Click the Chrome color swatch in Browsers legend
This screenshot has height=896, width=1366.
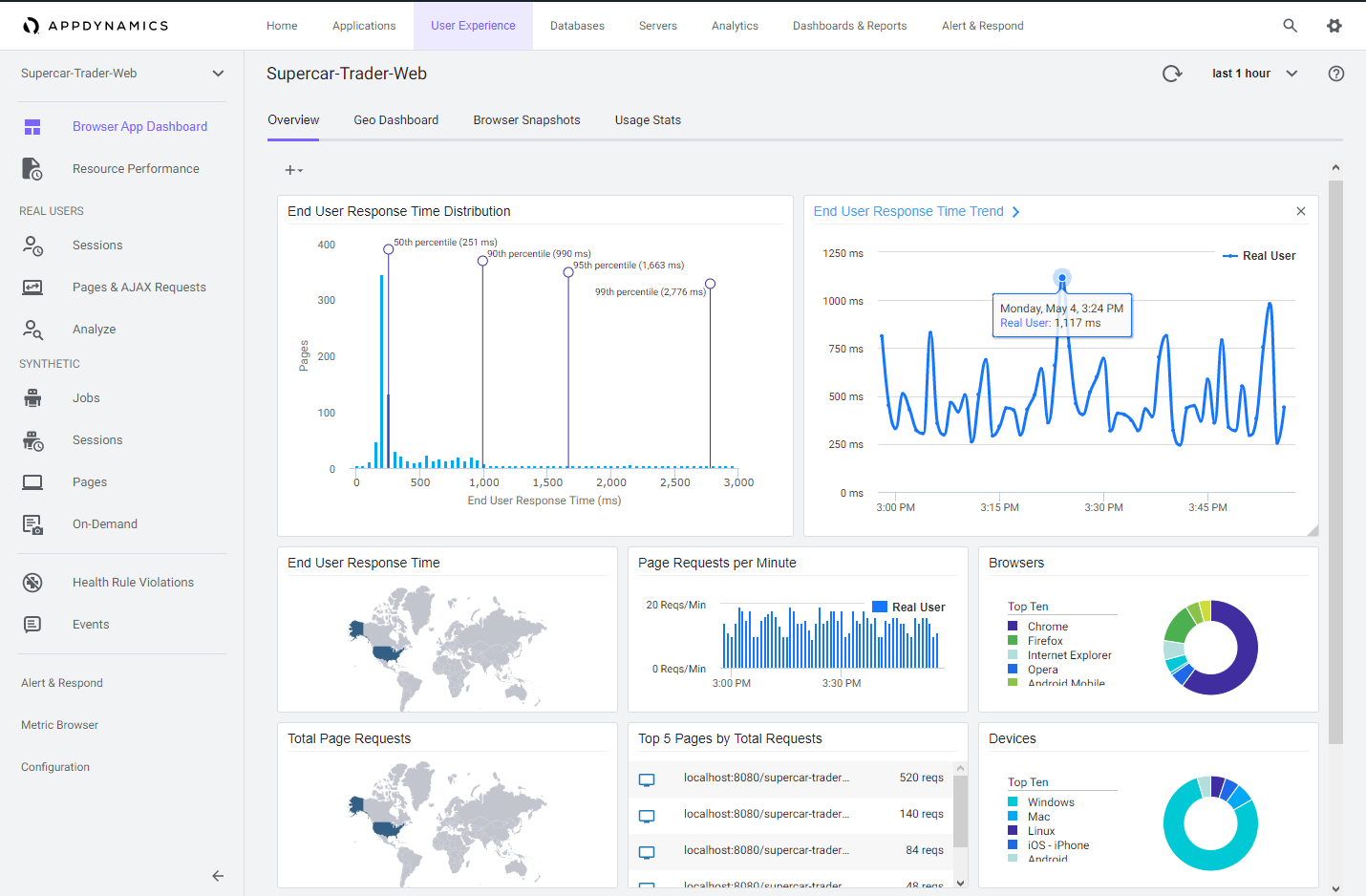(1013, 627)
